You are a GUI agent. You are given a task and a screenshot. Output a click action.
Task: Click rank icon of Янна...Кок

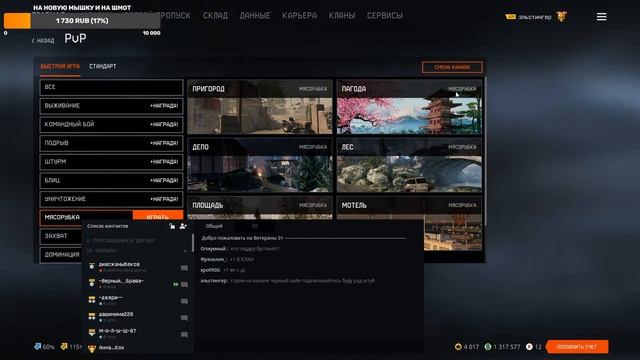click(x=92, y=349)
